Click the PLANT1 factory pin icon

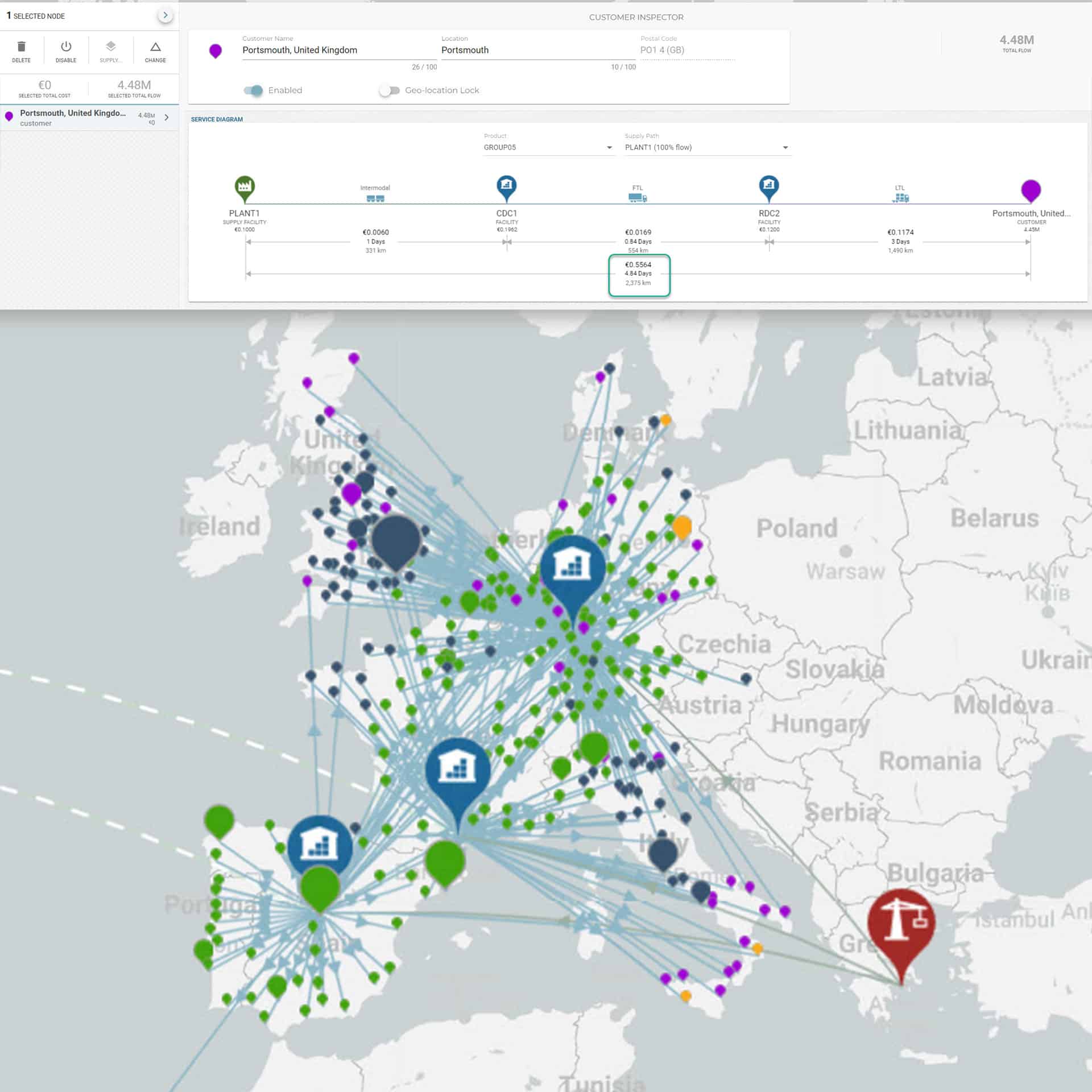pos(245,187)
